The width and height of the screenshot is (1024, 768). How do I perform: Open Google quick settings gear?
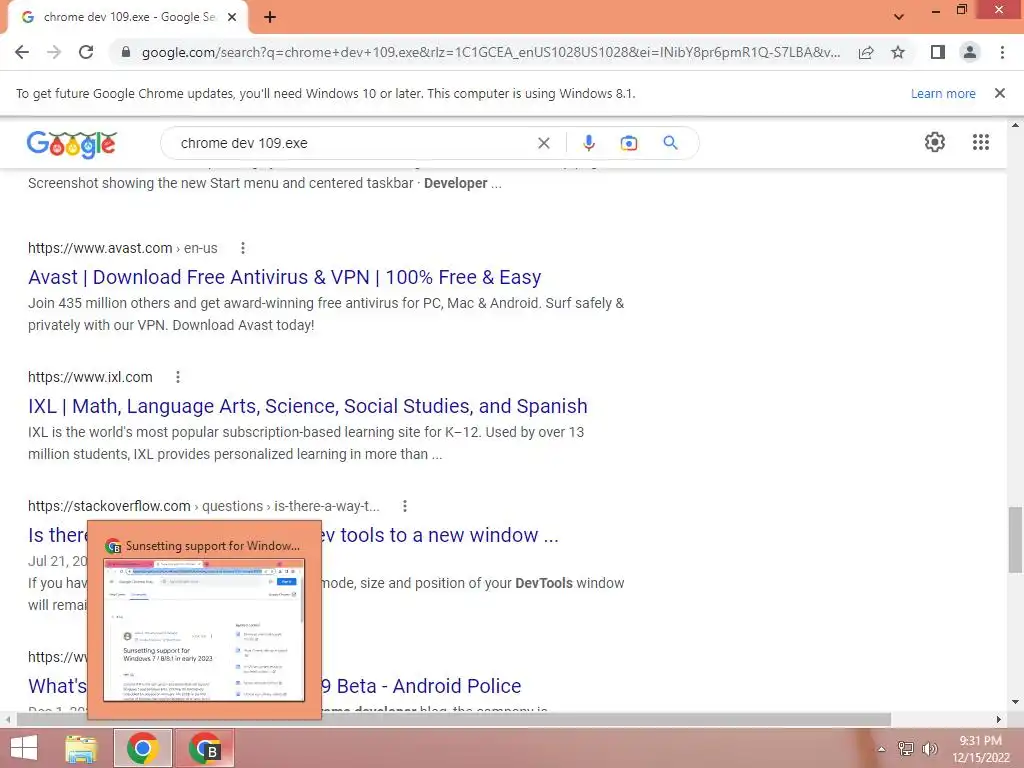[935, 142]
